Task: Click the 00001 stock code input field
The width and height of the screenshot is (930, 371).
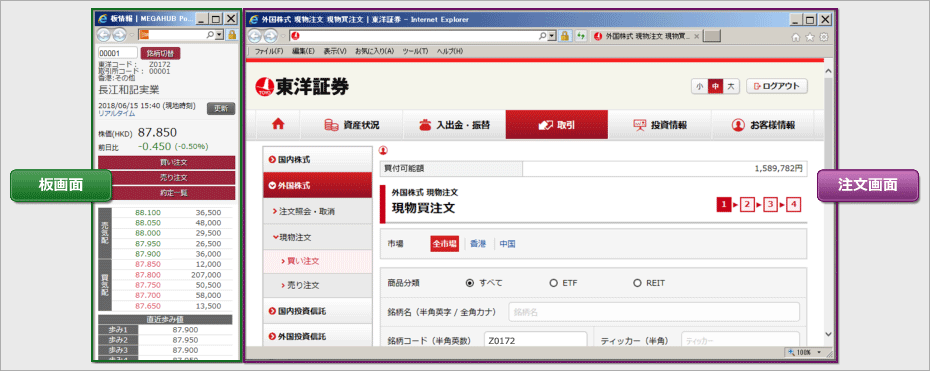Action: pos(117,53)
